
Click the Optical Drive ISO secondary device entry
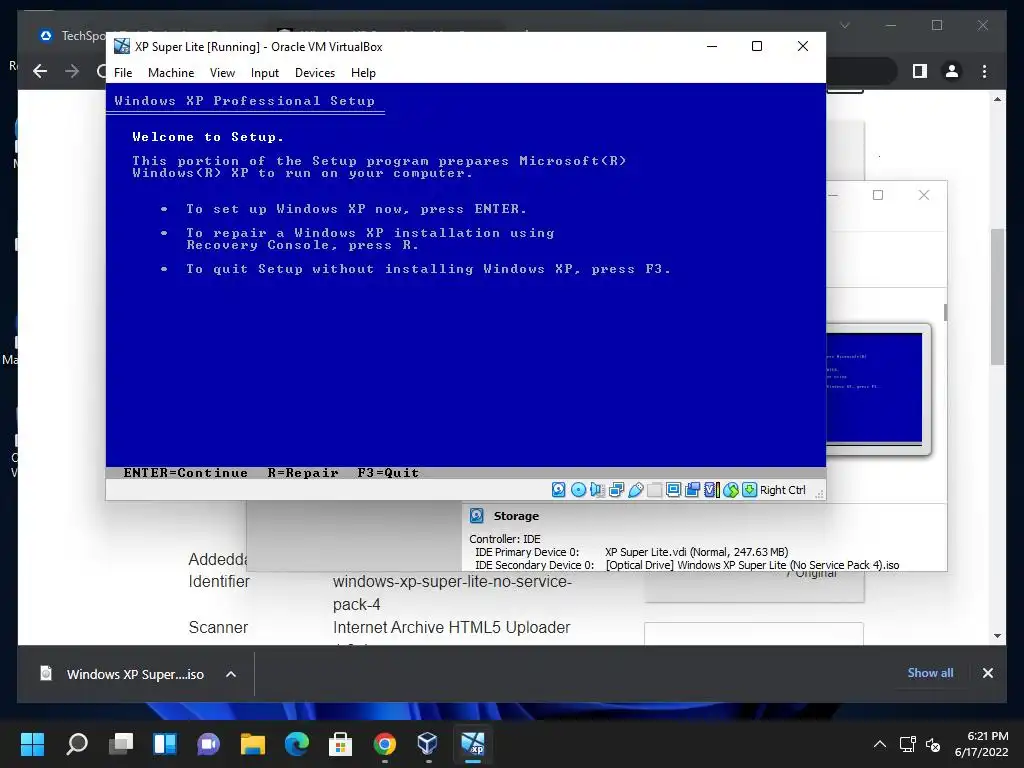[752, 565]
